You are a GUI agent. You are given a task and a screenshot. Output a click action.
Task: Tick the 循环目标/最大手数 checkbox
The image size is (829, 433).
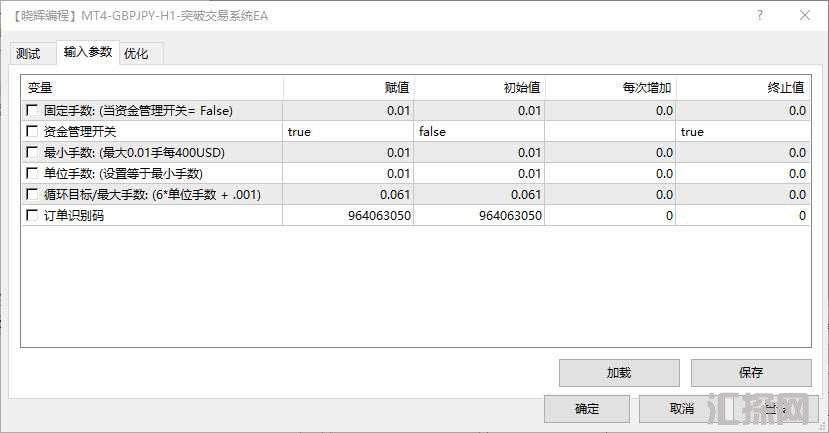pos(32,195)
